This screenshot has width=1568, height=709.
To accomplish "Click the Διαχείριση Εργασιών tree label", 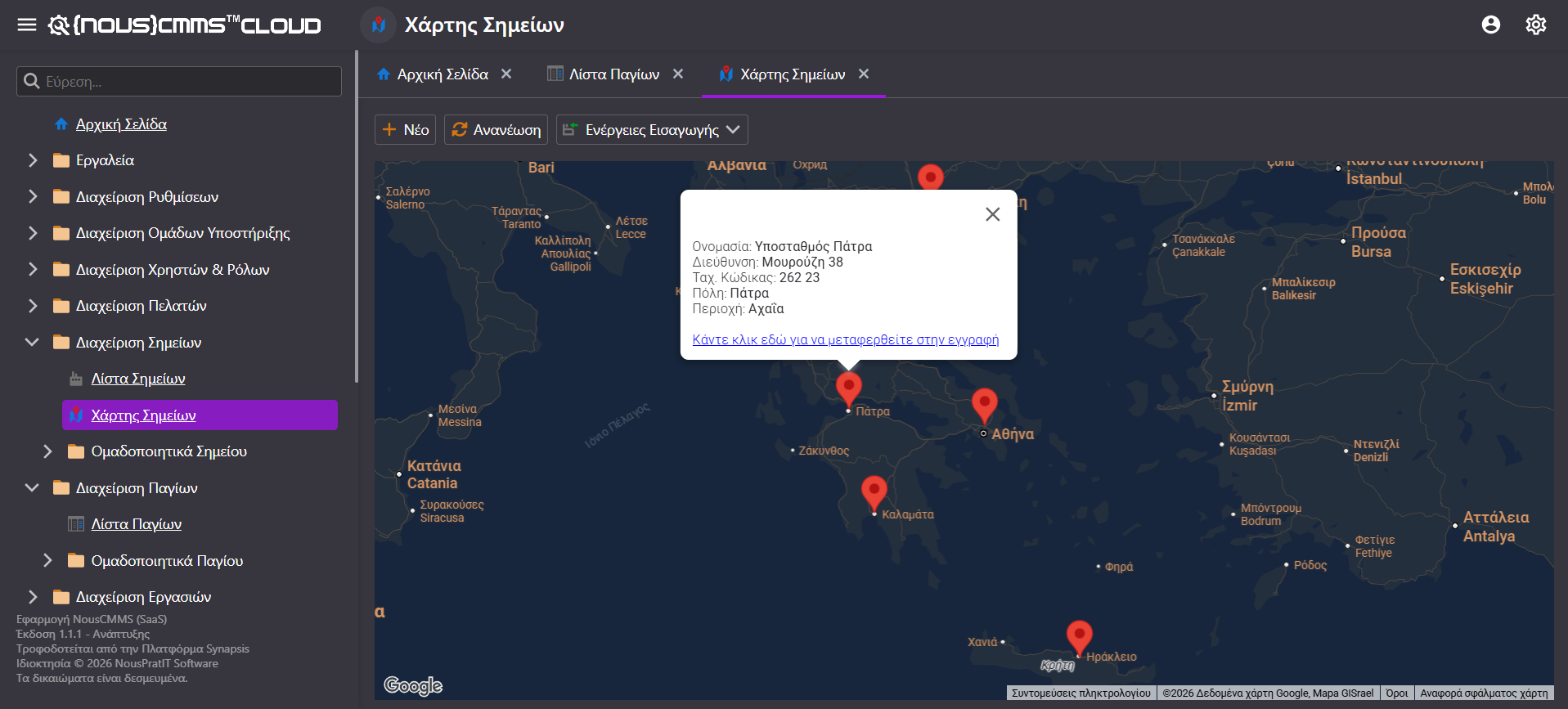I will [143, 597].
